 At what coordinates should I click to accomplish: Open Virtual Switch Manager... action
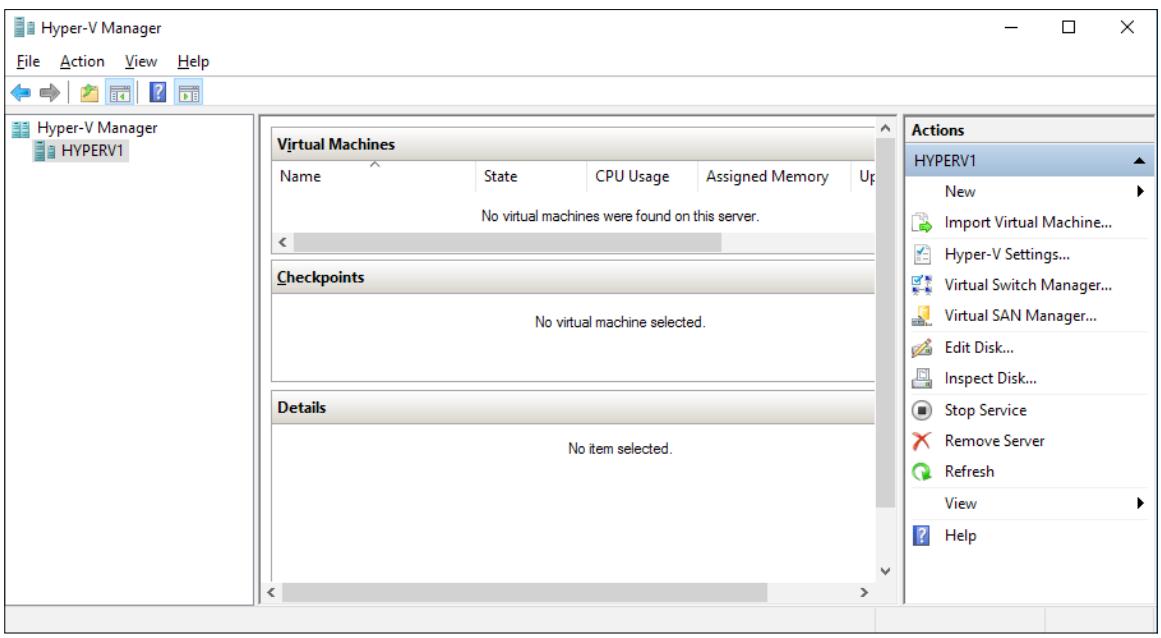point(1028,285)
